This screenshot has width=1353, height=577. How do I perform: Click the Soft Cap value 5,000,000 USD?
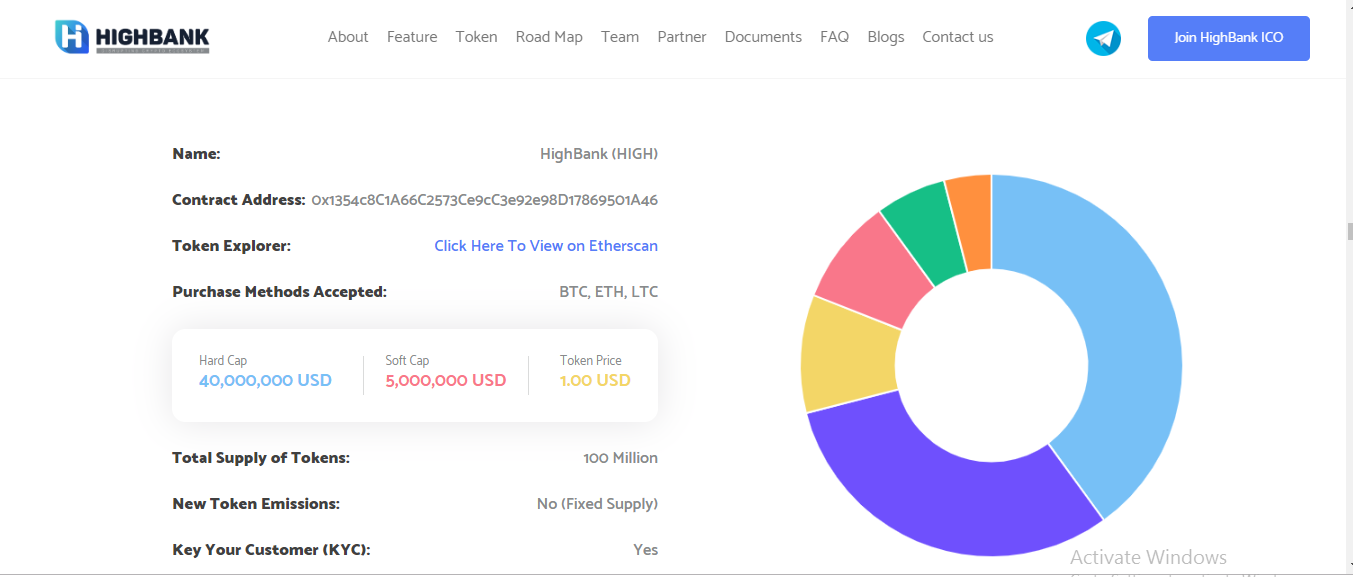446,381
